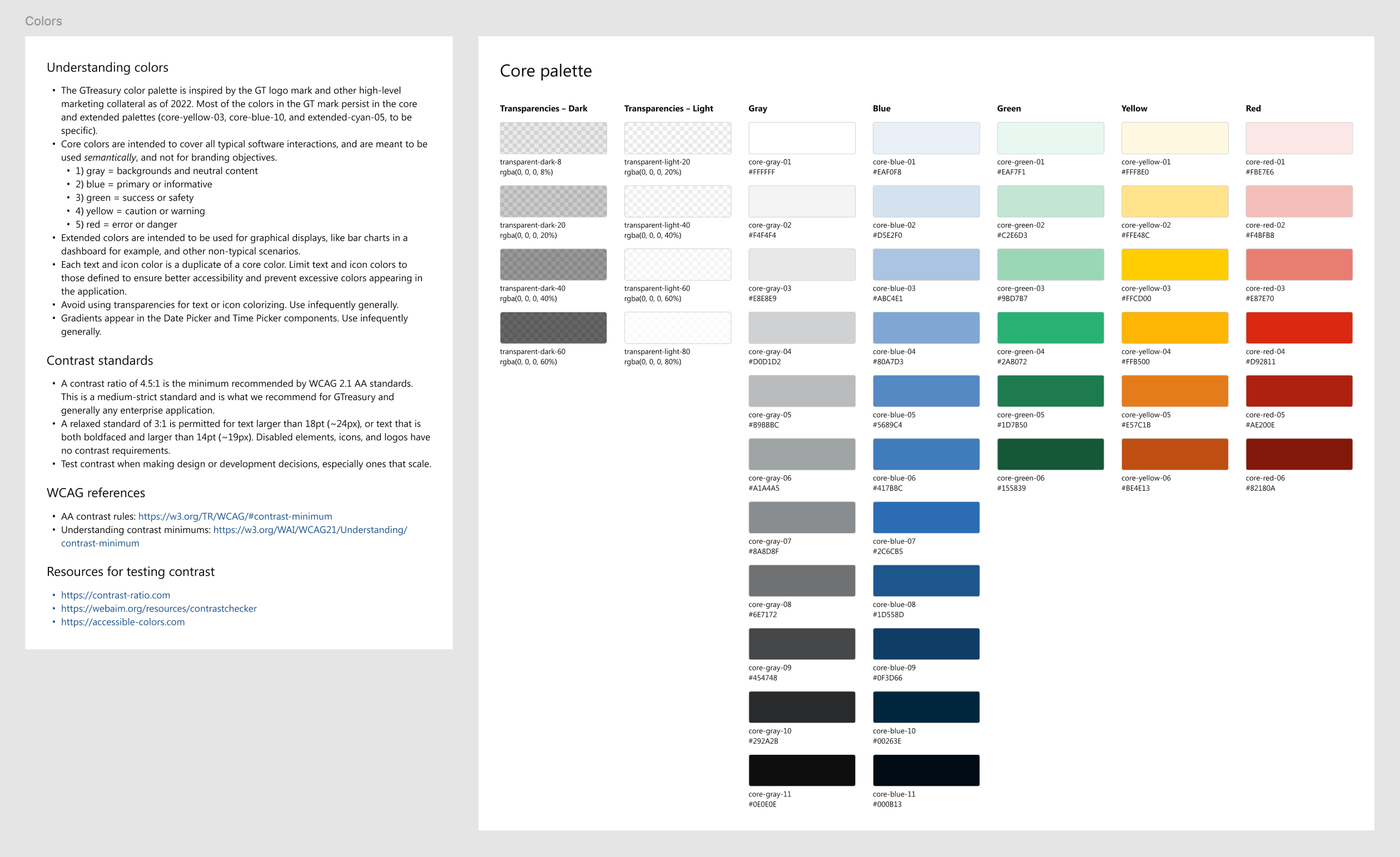The image size is (1400, 857).
Task: Select the core-yellow-03 swatch
Action: [1175, 265]
